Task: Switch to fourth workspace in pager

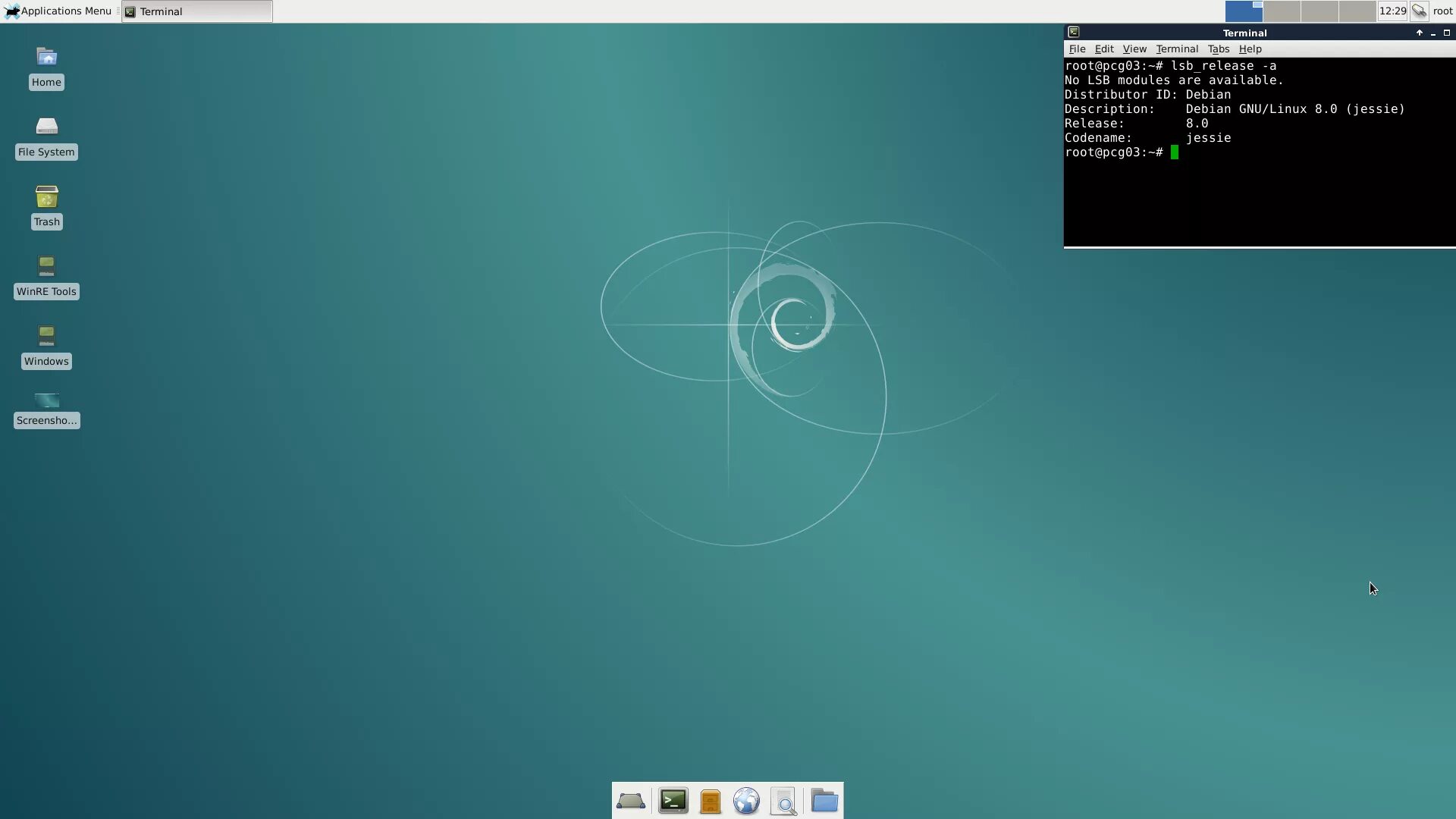Action: [1357, 11]
